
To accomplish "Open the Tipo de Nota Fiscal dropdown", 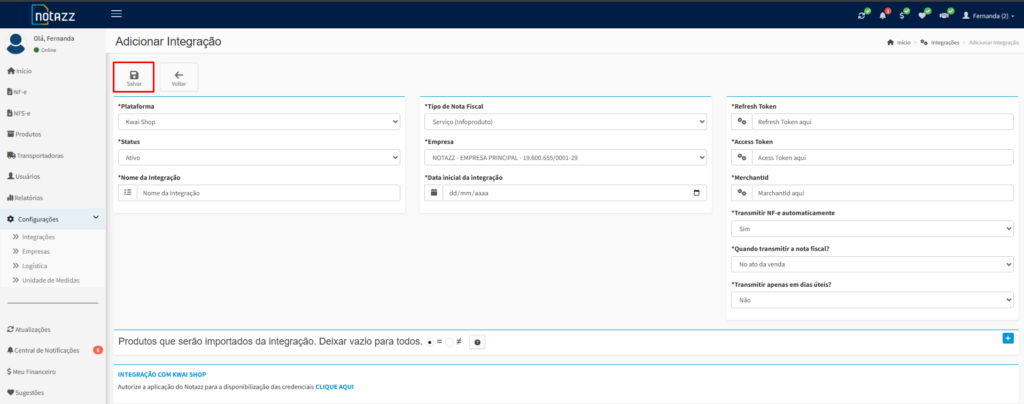I will [x=565, y=122].
